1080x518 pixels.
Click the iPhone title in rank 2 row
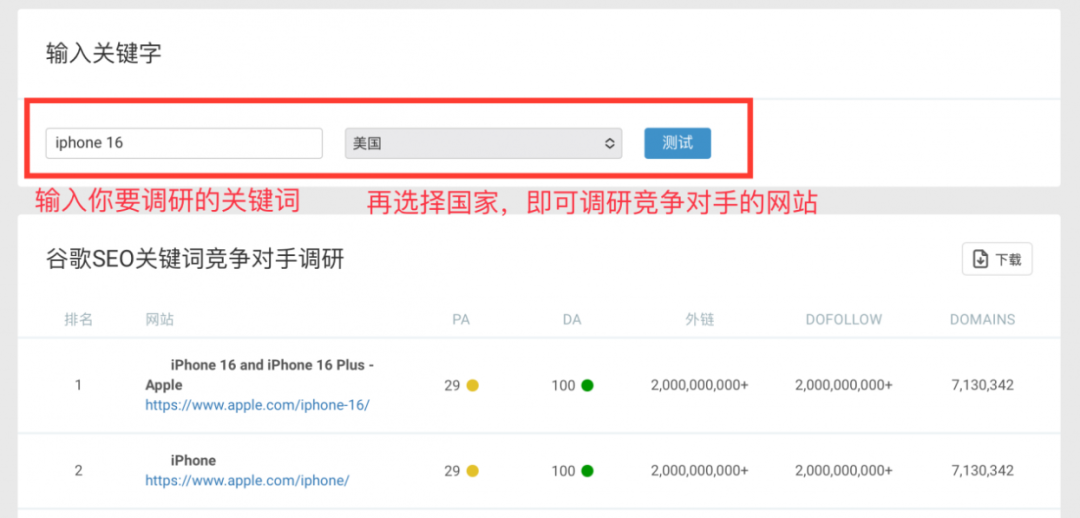194,460
